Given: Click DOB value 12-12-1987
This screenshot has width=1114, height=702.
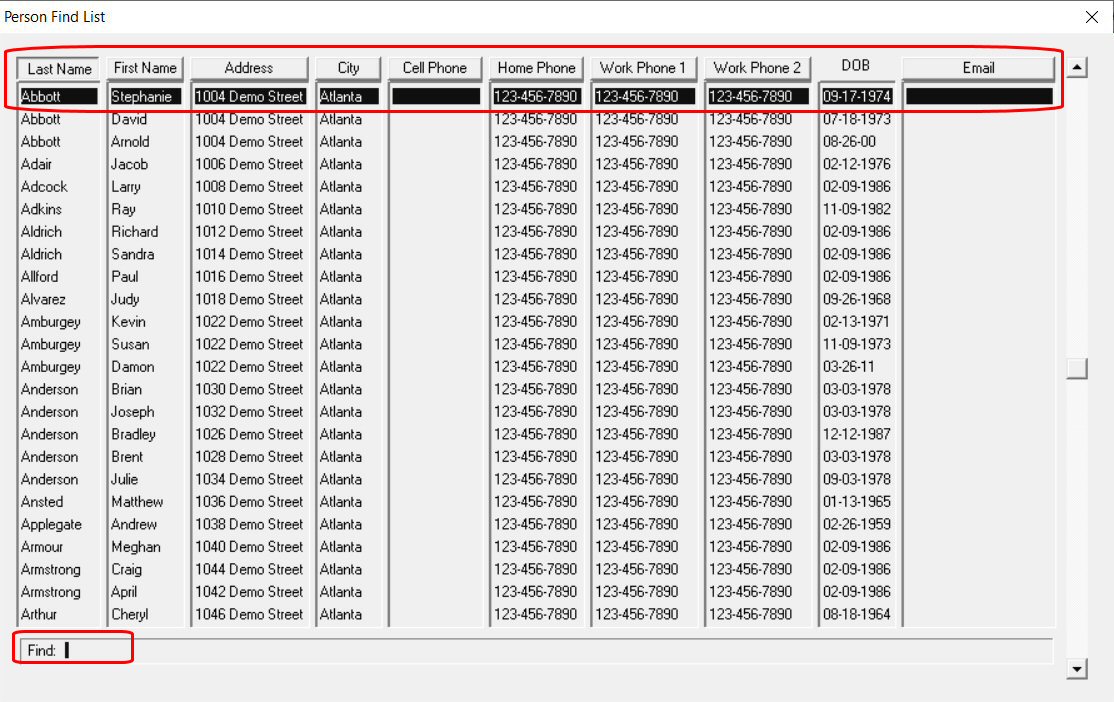Looking at the screenshot, I should click(857, 434).
